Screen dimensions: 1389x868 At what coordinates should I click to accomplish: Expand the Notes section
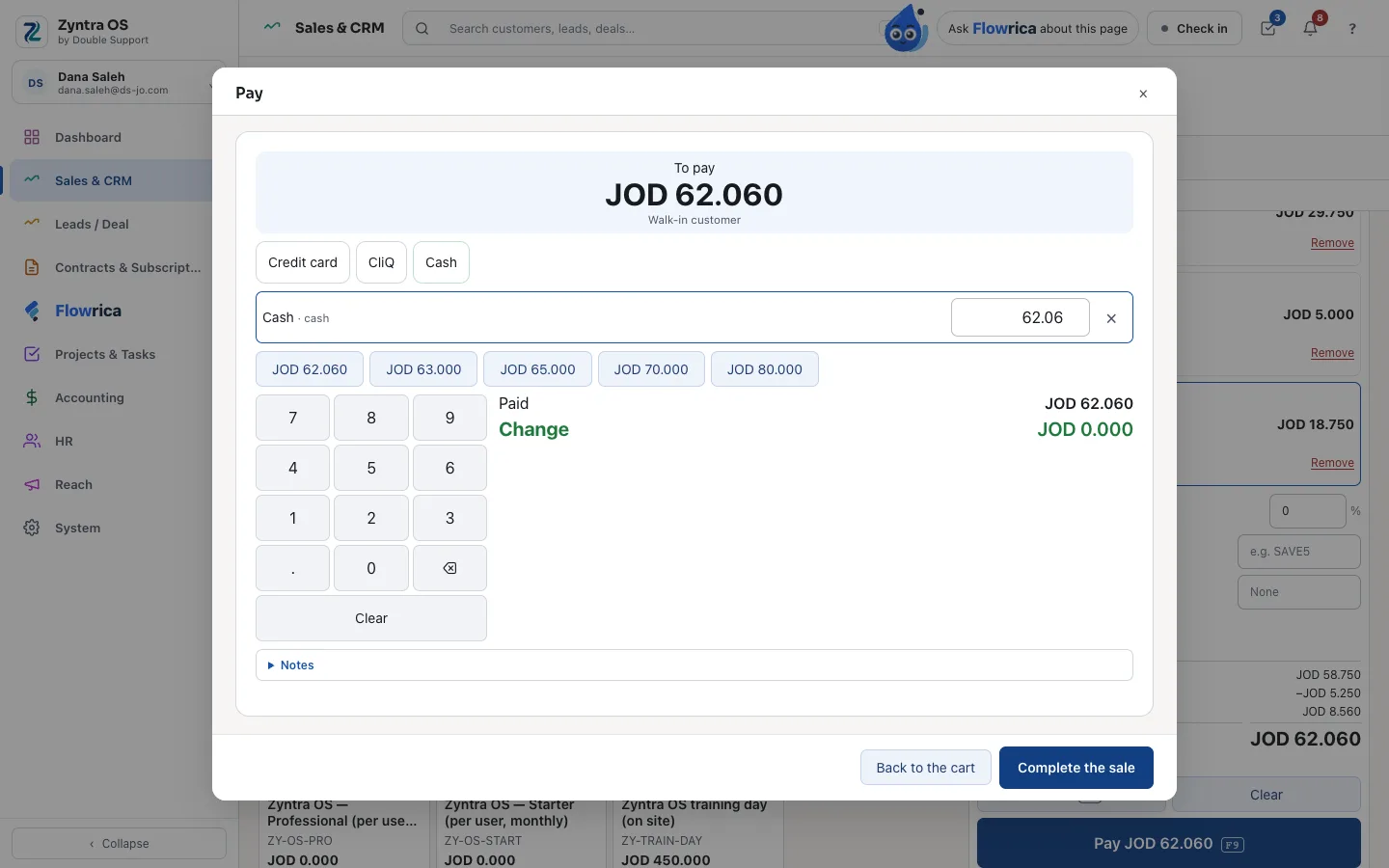(694, 665)
